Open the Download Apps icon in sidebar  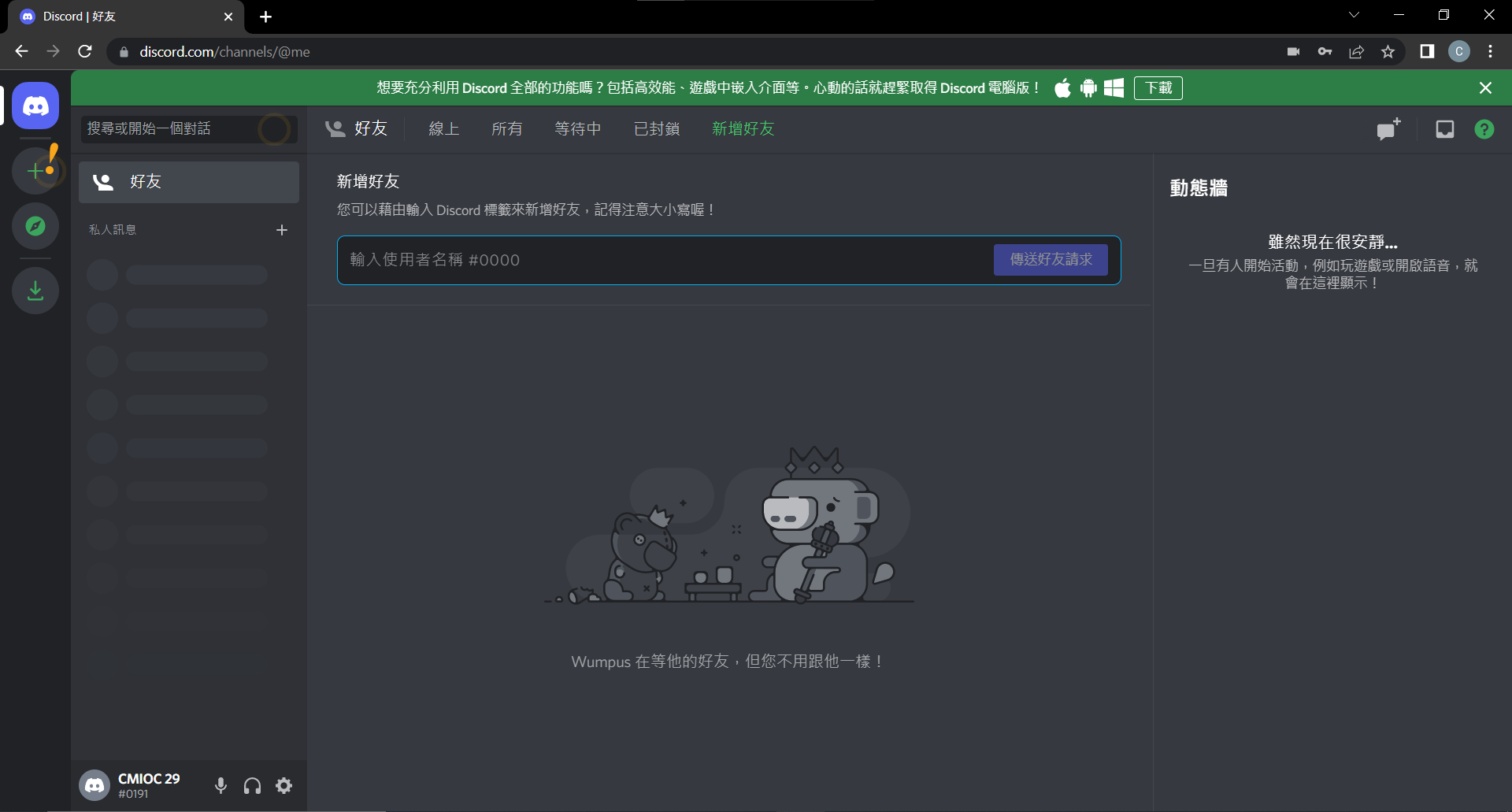(35, 291)
